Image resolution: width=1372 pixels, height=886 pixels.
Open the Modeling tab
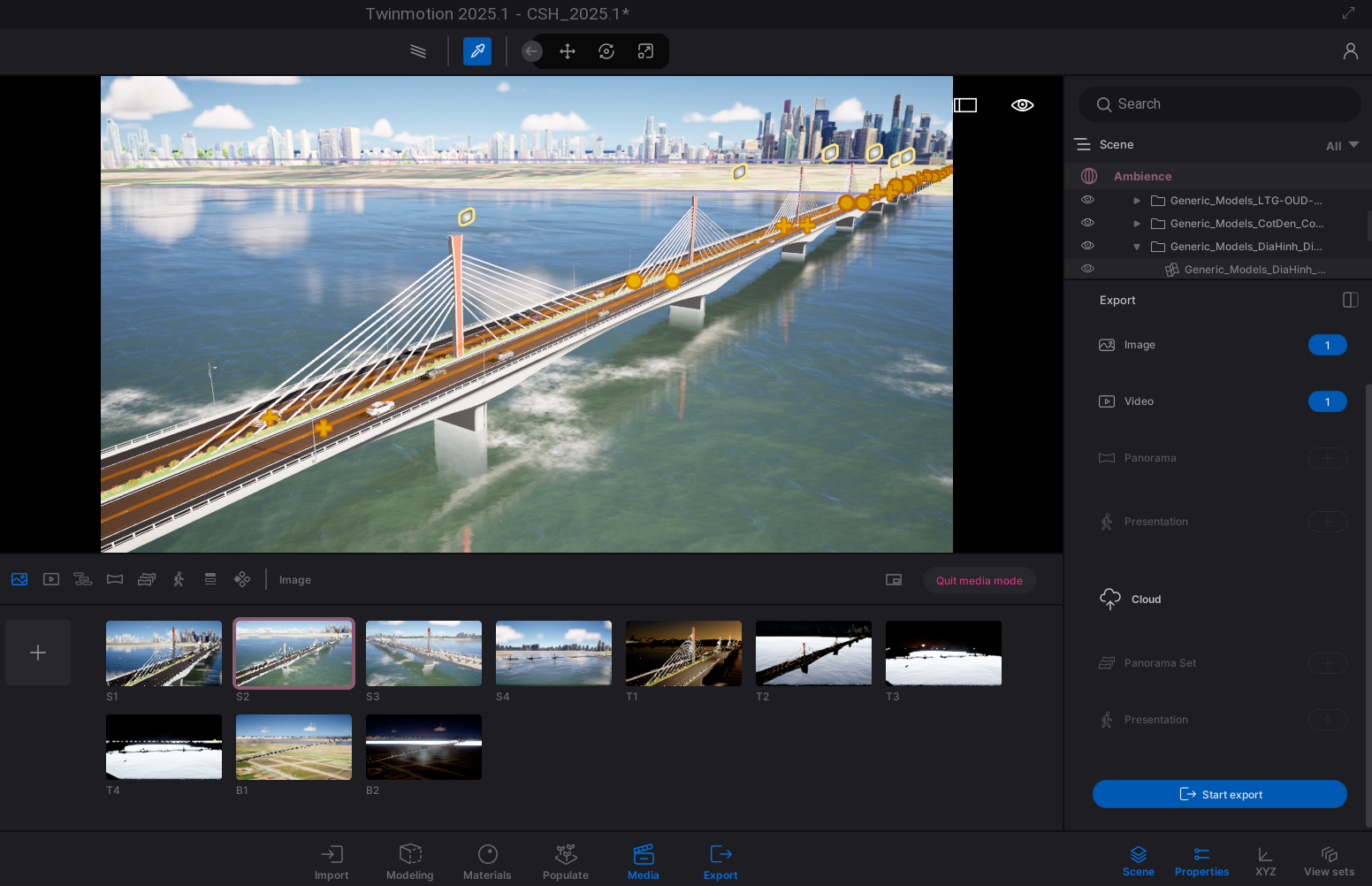(x=410, y=862)
